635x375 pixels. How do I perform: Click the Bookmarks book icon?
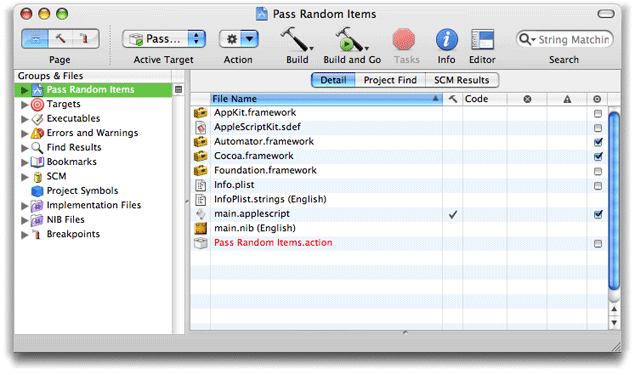pyautogui.click(x=37, y=162)
